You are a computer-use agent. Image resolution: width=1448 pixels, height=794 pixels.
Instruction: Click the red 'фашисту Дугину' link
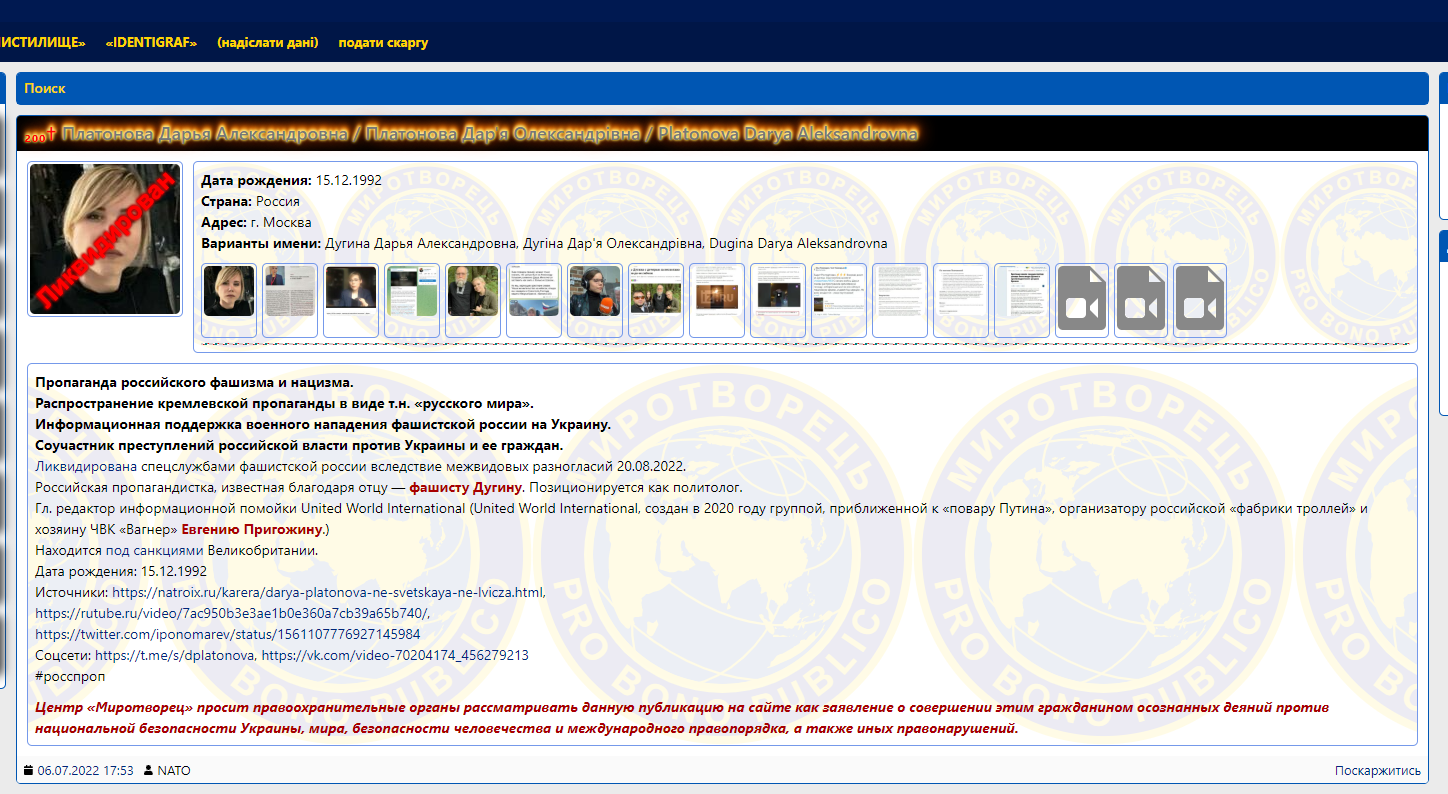(466, 487)
